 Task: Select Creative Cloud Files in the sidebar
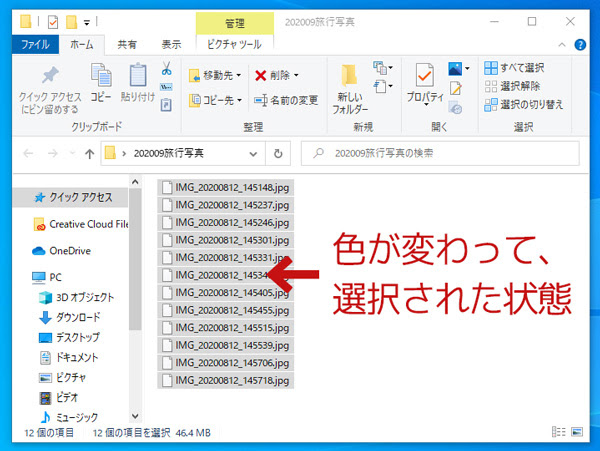81,224
